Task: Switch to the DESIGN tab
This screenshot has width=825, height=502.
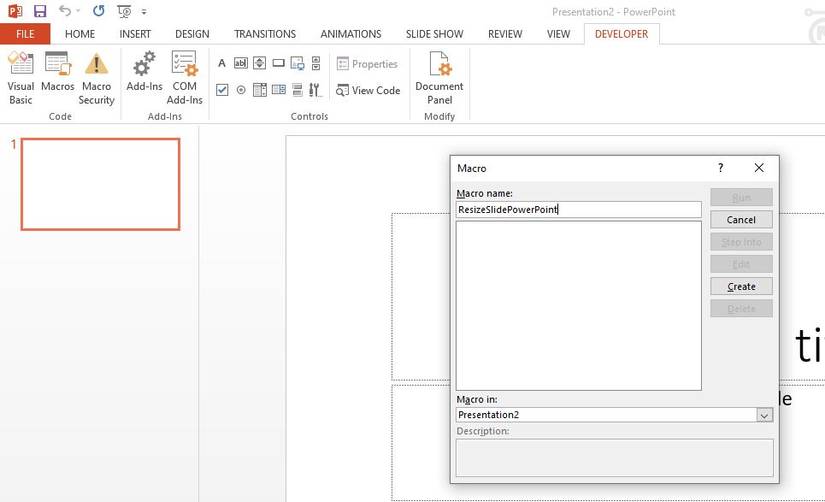Action: (x=192, y=34)
